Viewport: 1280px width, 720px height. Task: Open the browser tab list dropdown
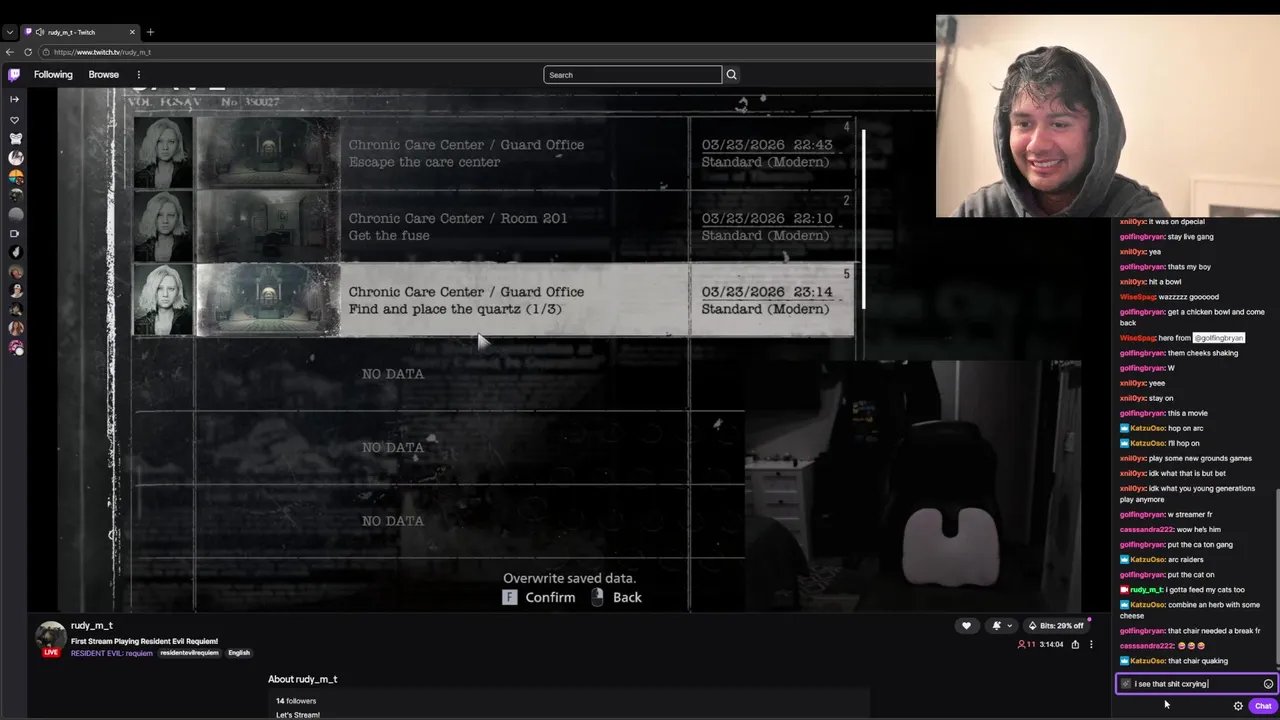10,32
